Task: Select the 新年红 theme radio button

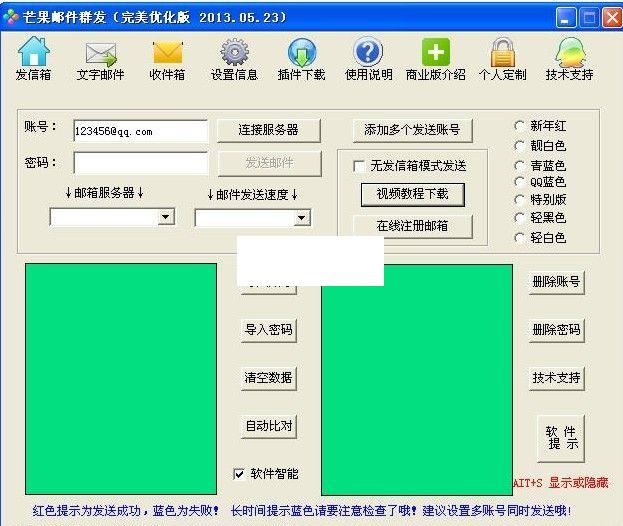Action: pyautogui.click(x=519, y=126)
